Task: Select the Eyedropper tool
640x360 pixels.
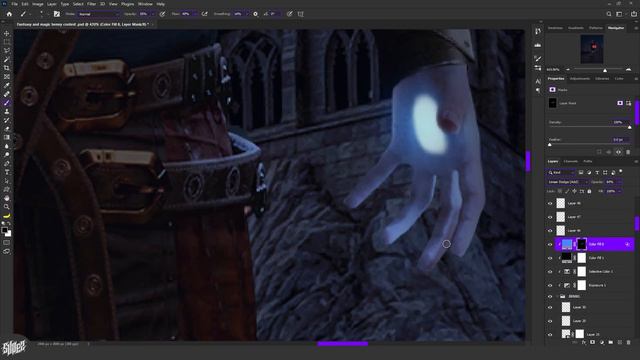Action: point(7,85)
